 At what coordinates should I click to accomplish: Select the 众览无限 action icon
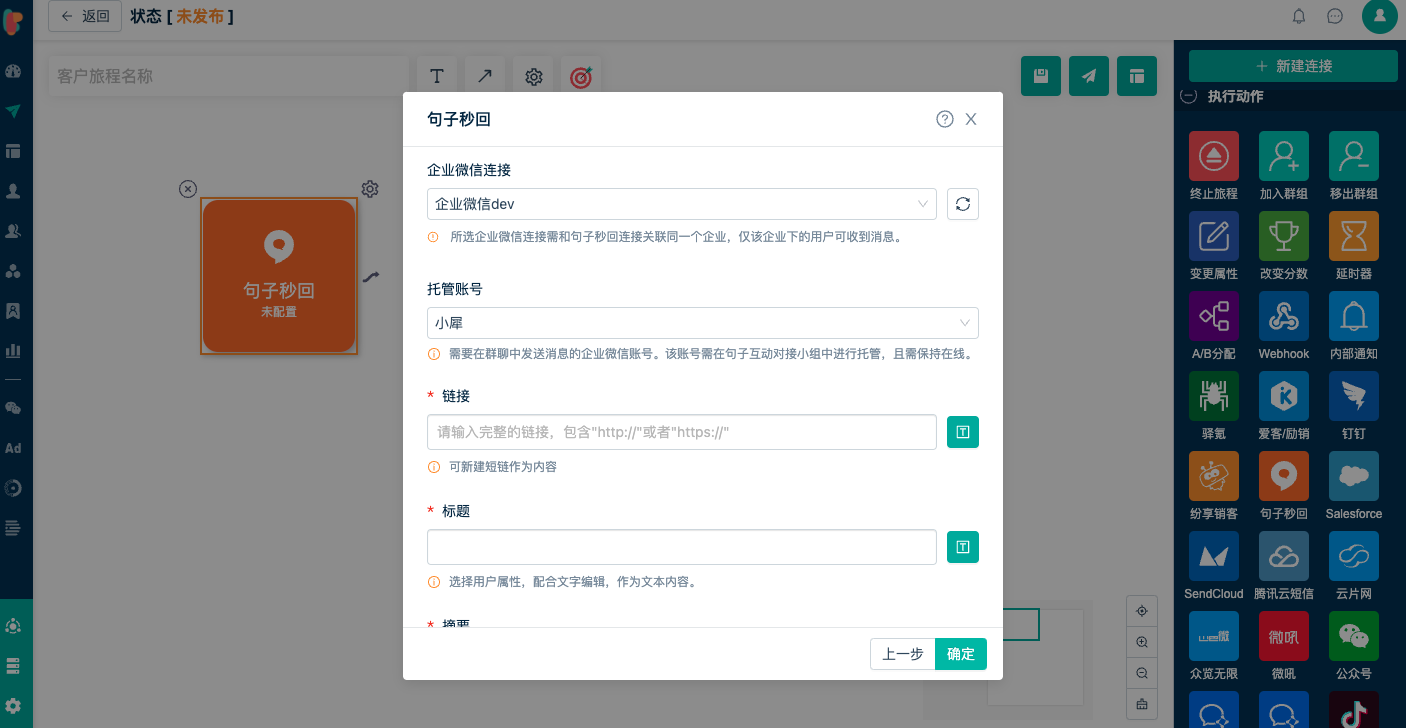pyautogui.click(x=1214, y=636)
